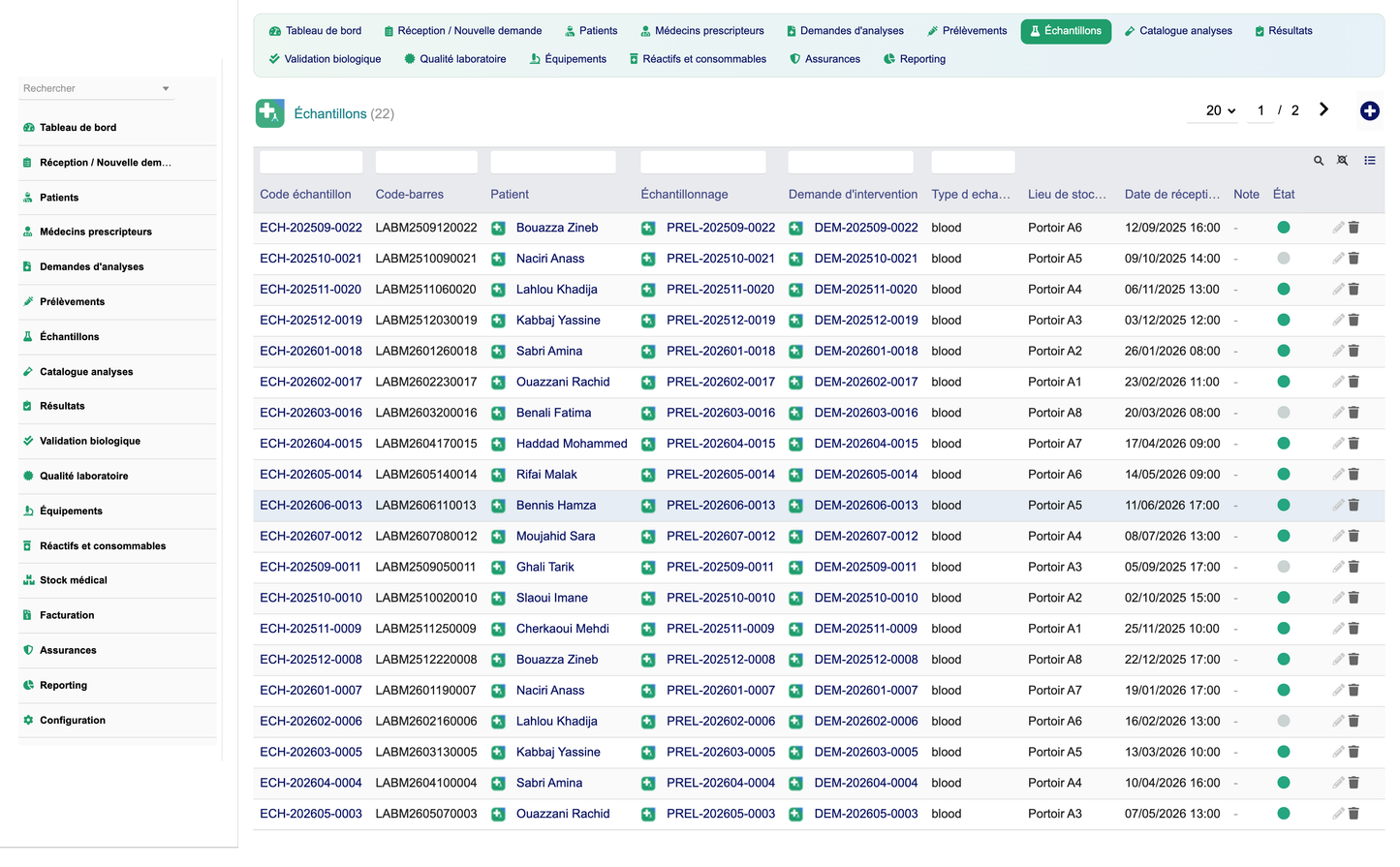Click icon beside PREL-202603-0005
Screen dimensions: 1400x867
point(648,752)
